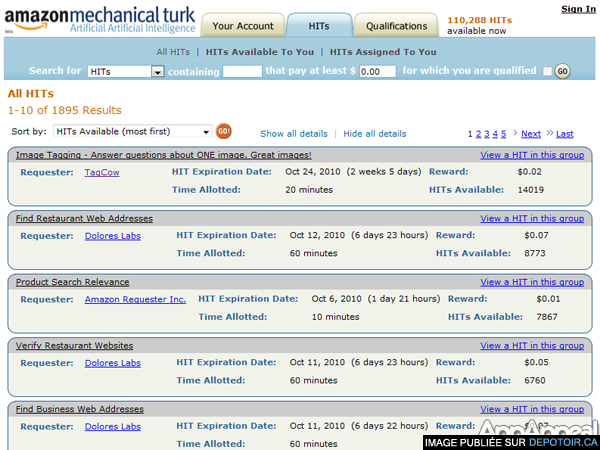600x450 pixels.
Task: Open Find Restaurant Web Addresses title
Action: click(x=84, y=218)
